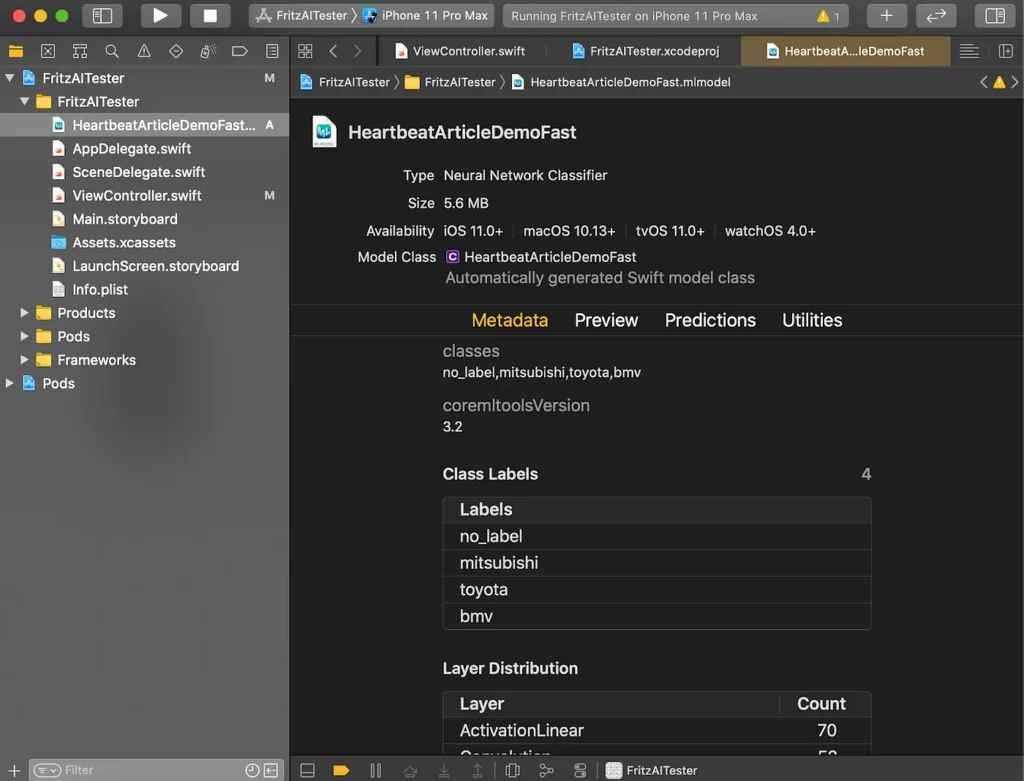The width and height of the screenshot is (1024, 781).
Task: Collapse the FritzAITester project root
Action: tap(10, 78)
